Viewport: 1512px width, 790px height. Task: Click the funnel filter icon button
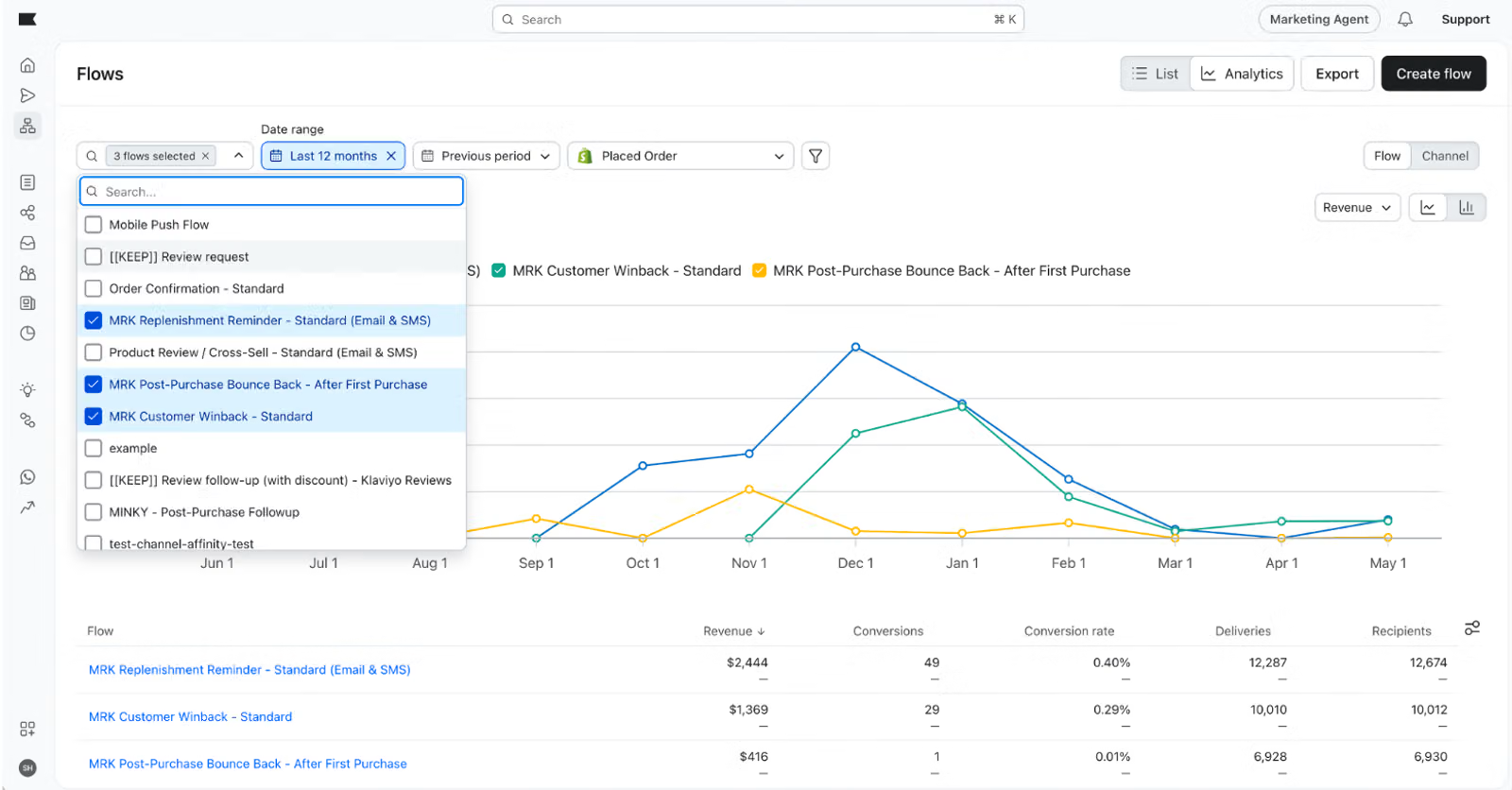click(816, 156)
